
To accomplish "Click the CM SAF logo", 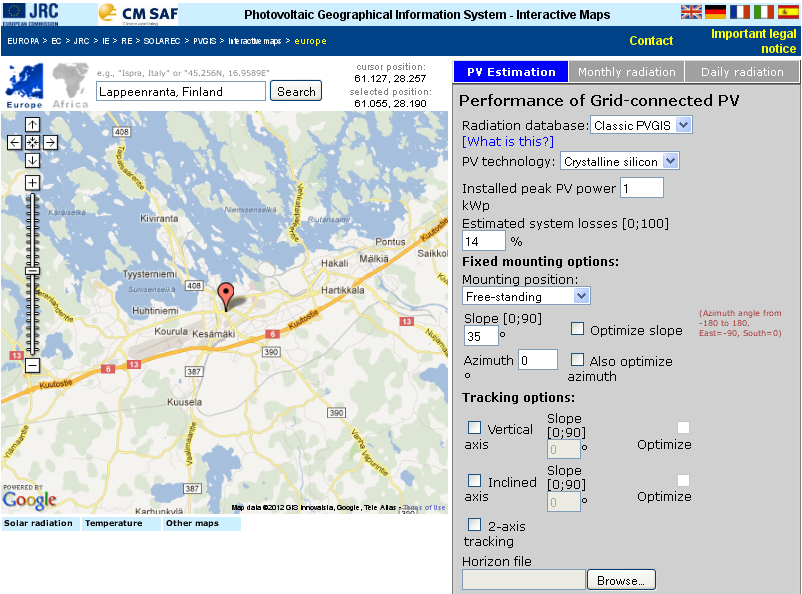I will [x=138, y=13].
